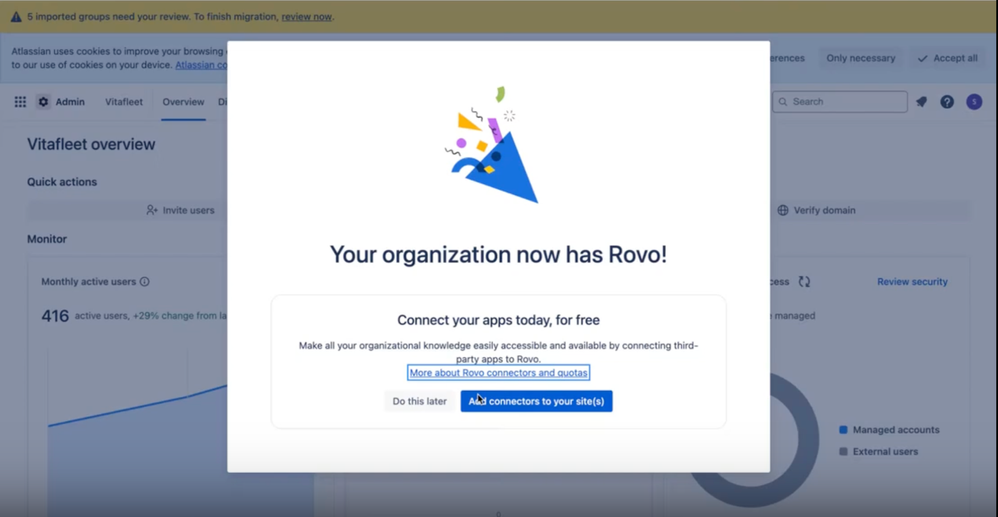The image size is (998, 517).
Task: Open the app switcher grid icon
Action: (x=20, y=102)
